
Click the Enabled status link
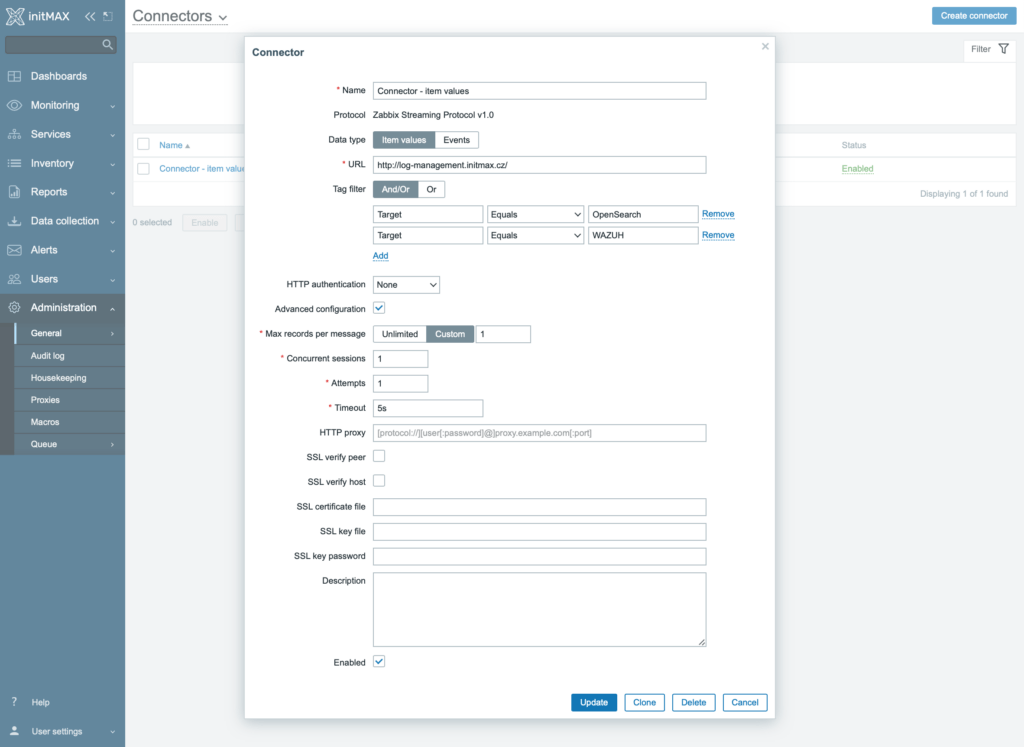[857, 168]
